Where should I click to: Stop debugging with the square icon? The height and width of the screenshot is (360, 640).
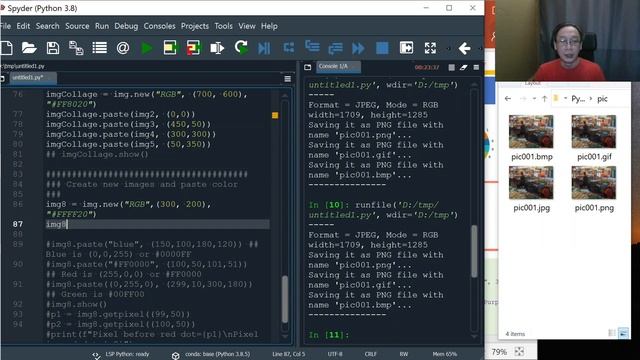coord(382,48)
